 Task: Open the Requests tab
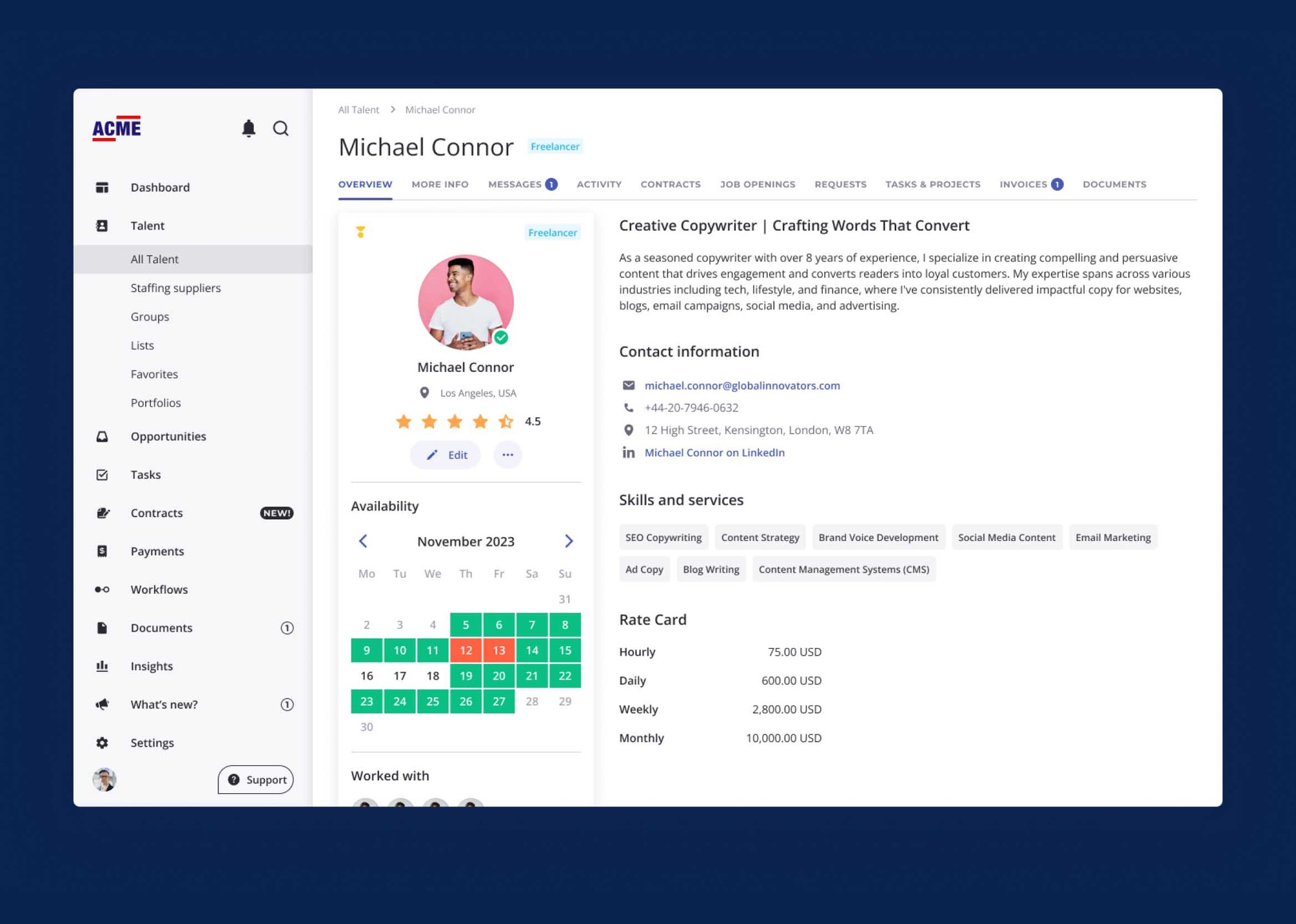(x=840, y=185)
